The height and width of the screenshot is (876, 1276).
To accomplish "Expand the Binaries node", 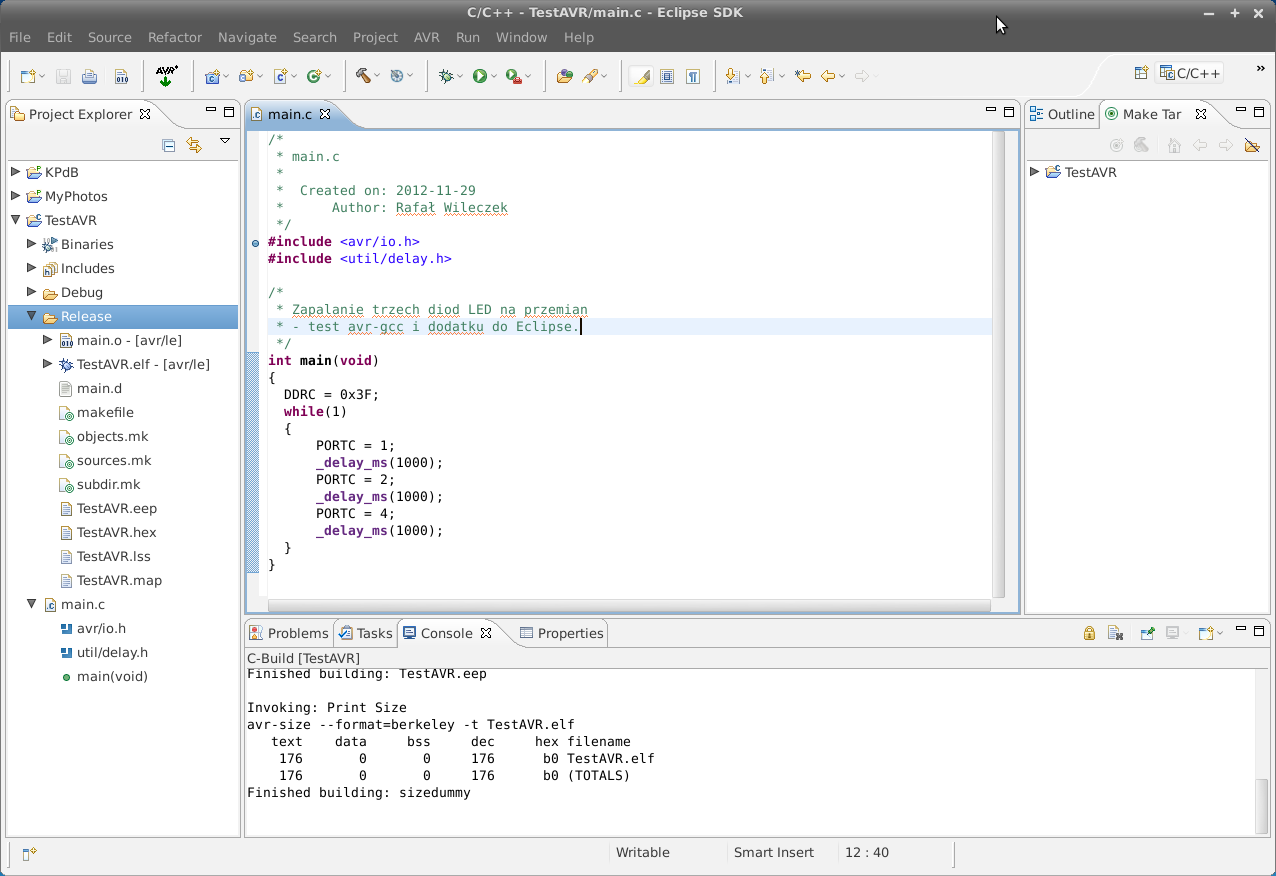I will coord(32,244).
